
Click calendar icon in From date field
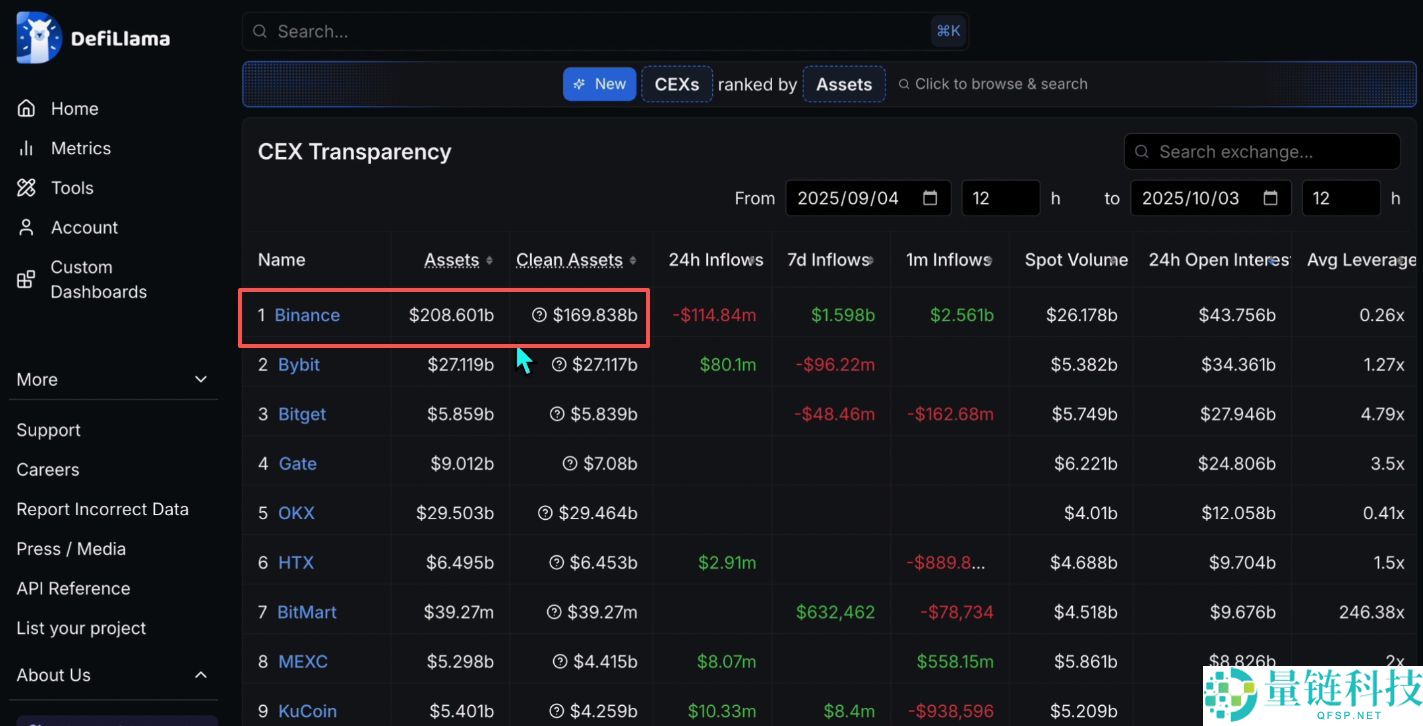coord(930,198)
